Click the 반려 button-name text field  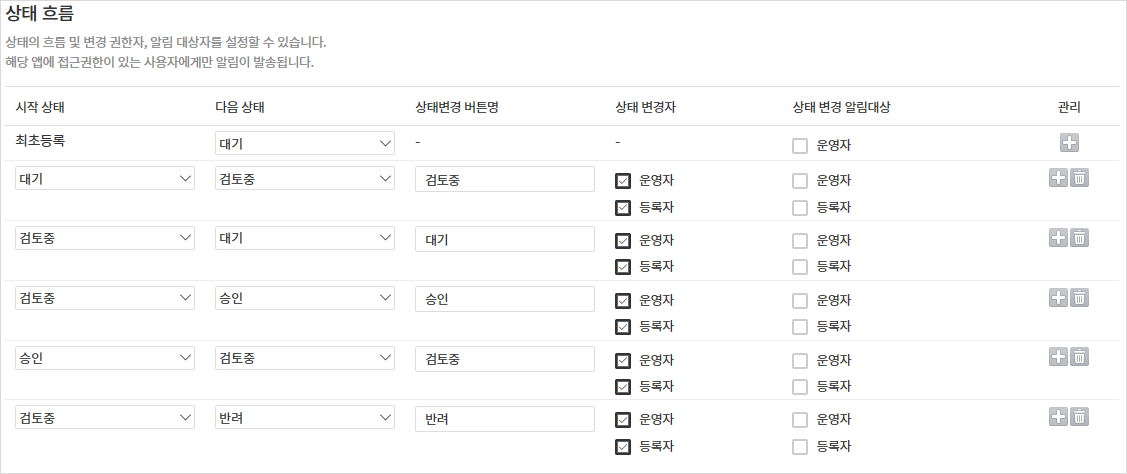(x=505, y=419)
